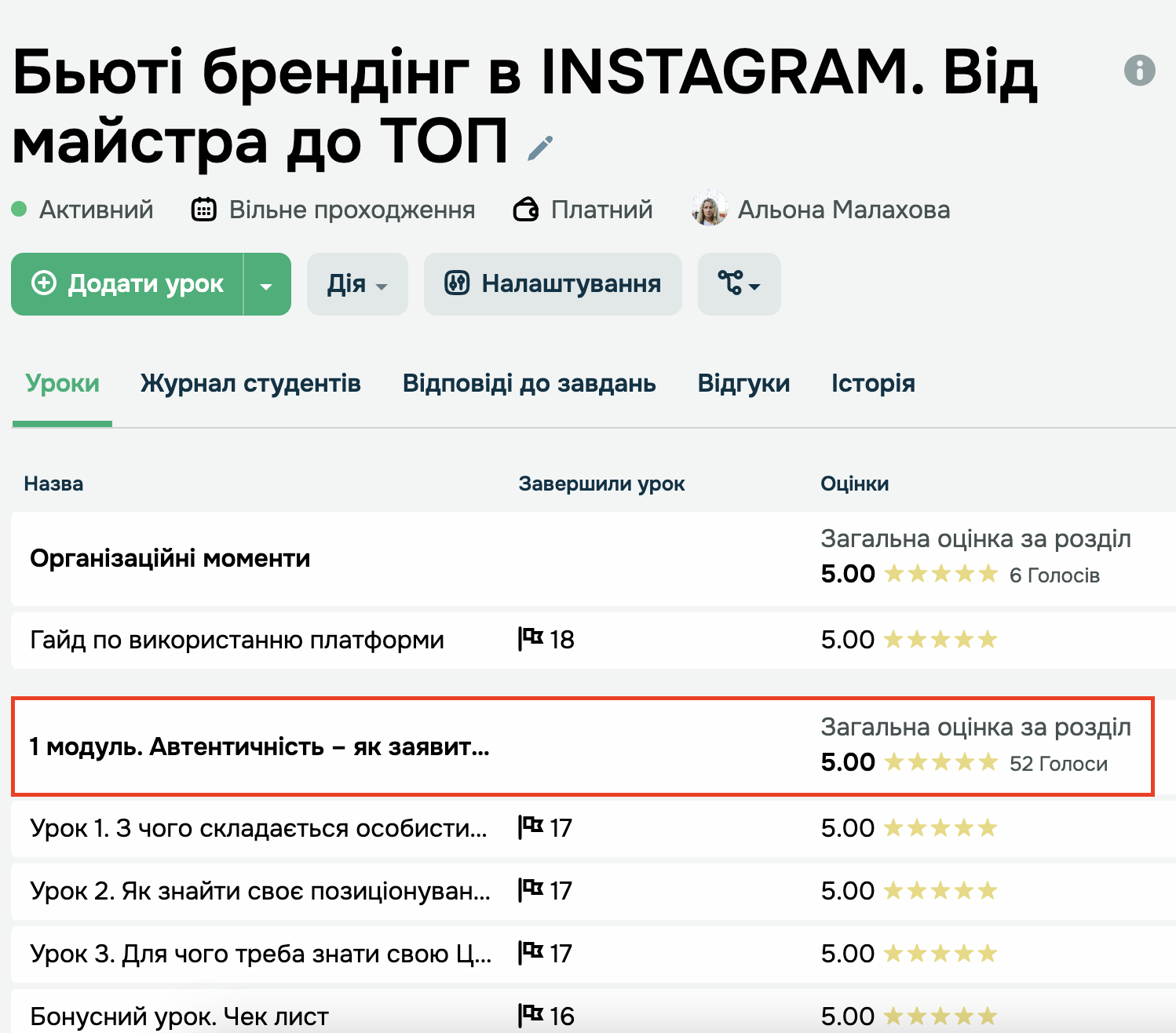1176x1033 pixels.
Task: Click the pencil edit icon beside title
Action: (540, 148)
